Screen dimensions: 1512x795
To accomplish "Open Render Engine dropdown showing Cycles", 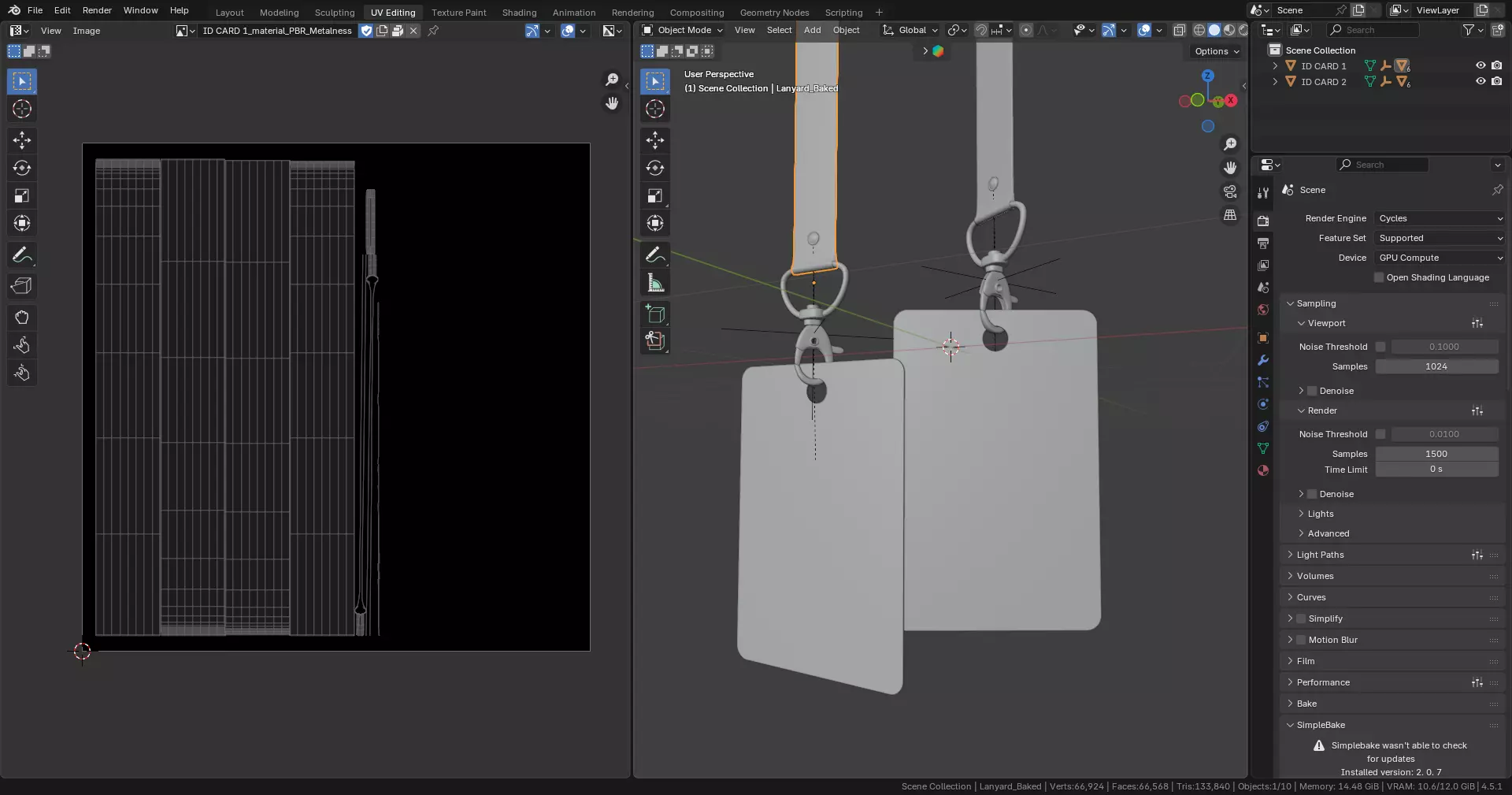I will (x=1440, y=218).
